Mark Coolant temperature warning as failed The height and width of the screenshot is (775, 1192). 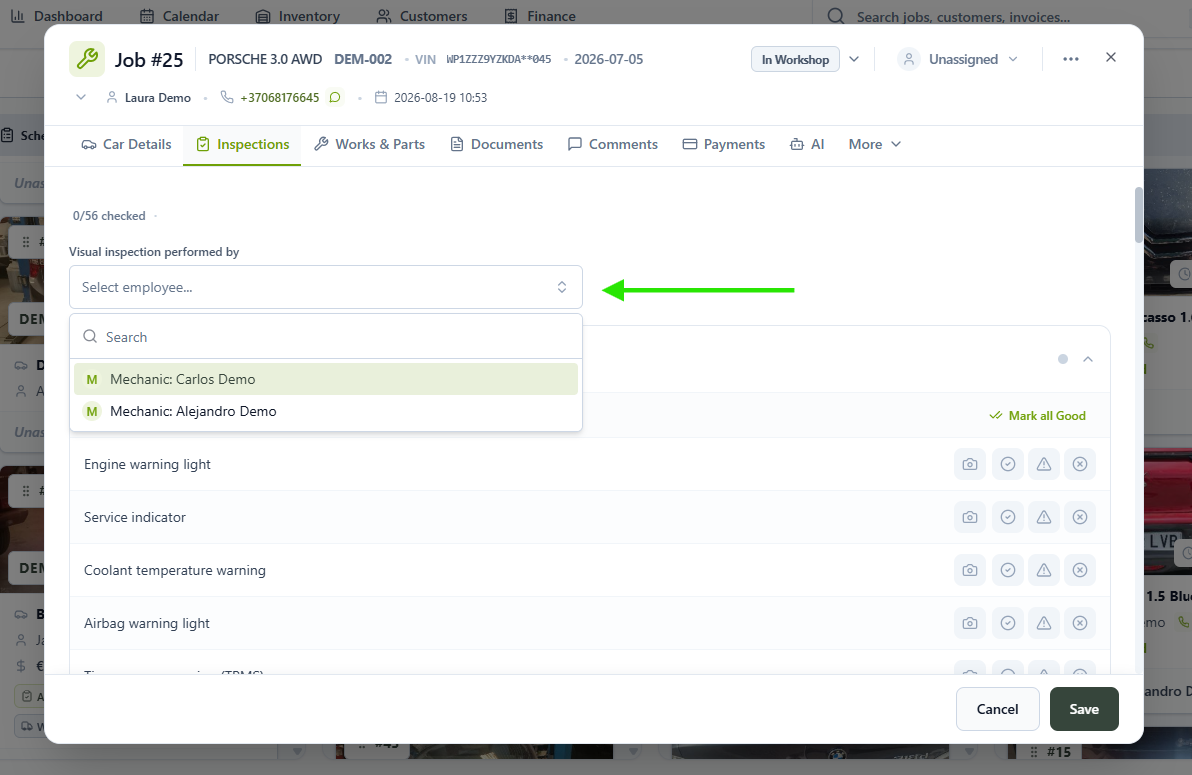pyautogui.click(x=1079, y=570)
